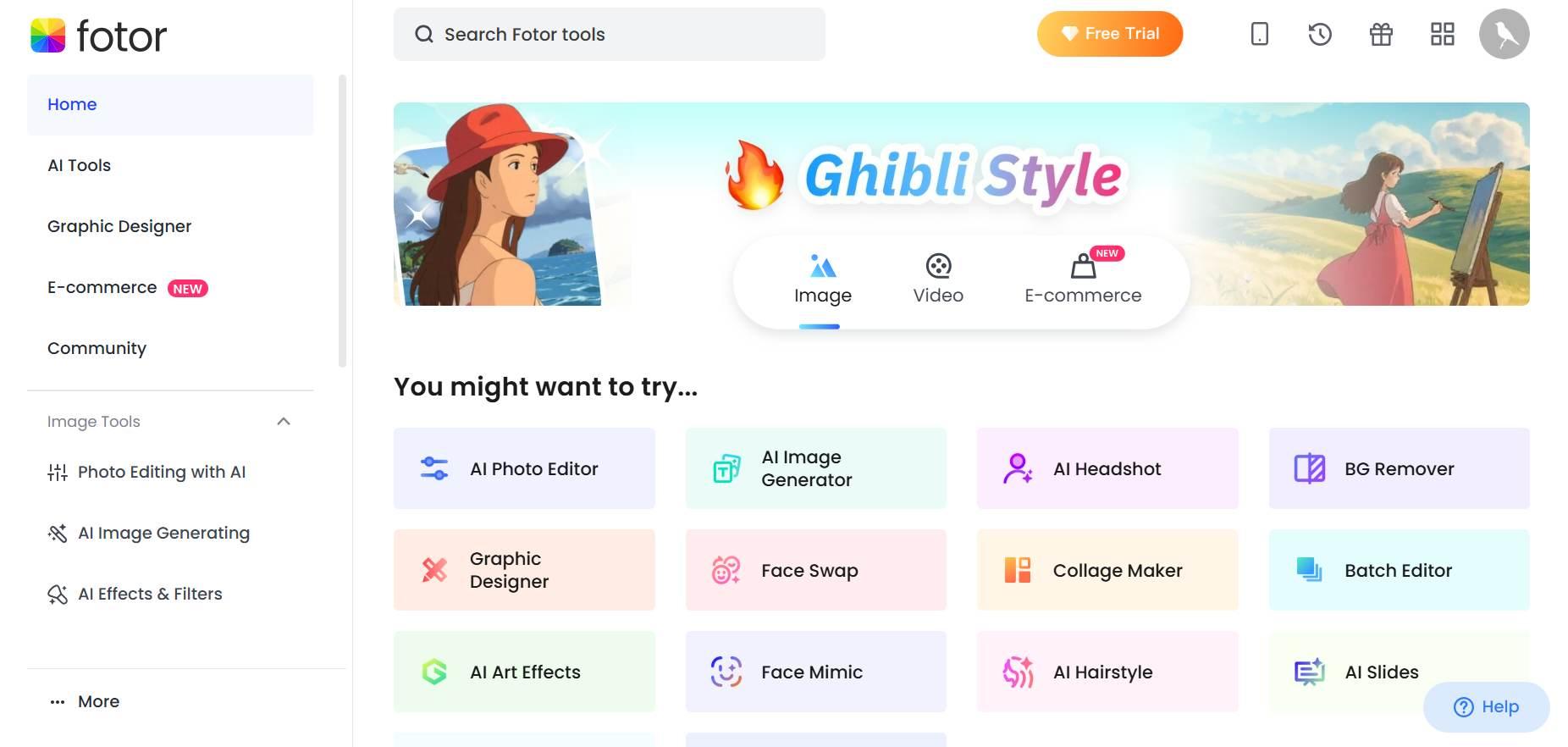Launch the BG Remover tool
This screenshot has width=1568, height=747.
1399,468
